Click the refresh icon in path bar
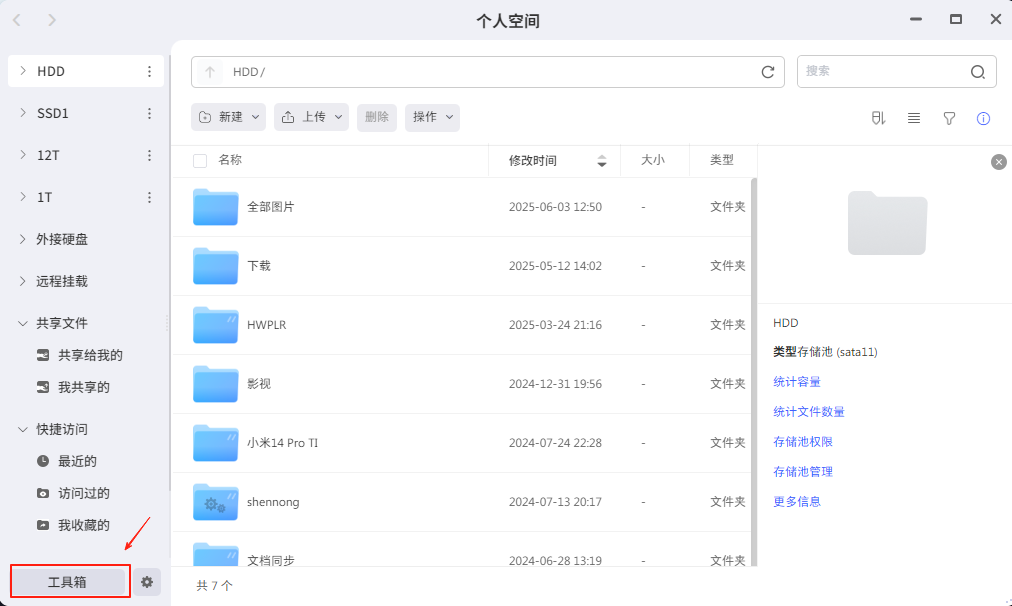 tap(768, 72)
